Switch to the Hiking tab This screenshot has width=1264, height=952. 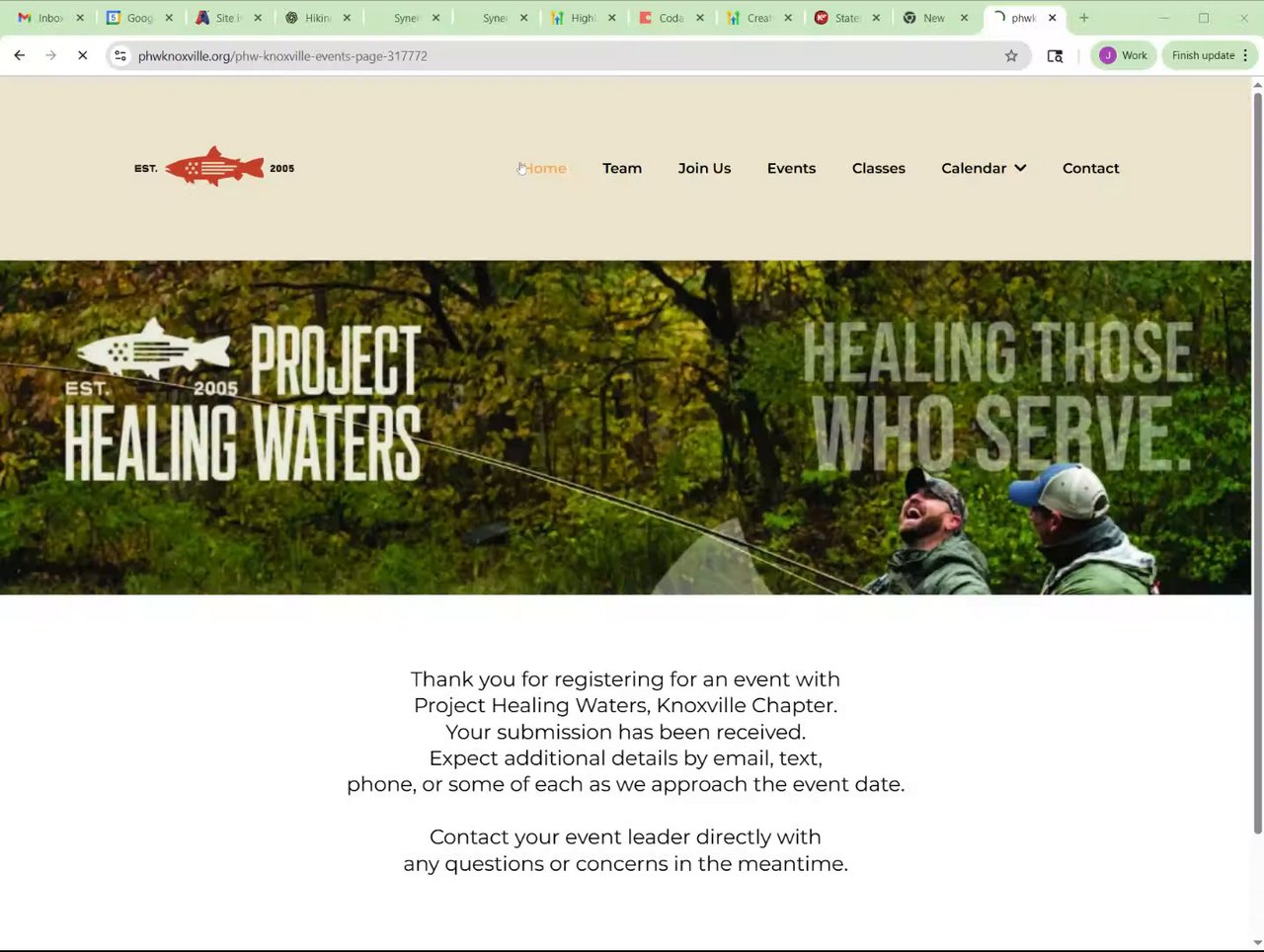(316, 18)
